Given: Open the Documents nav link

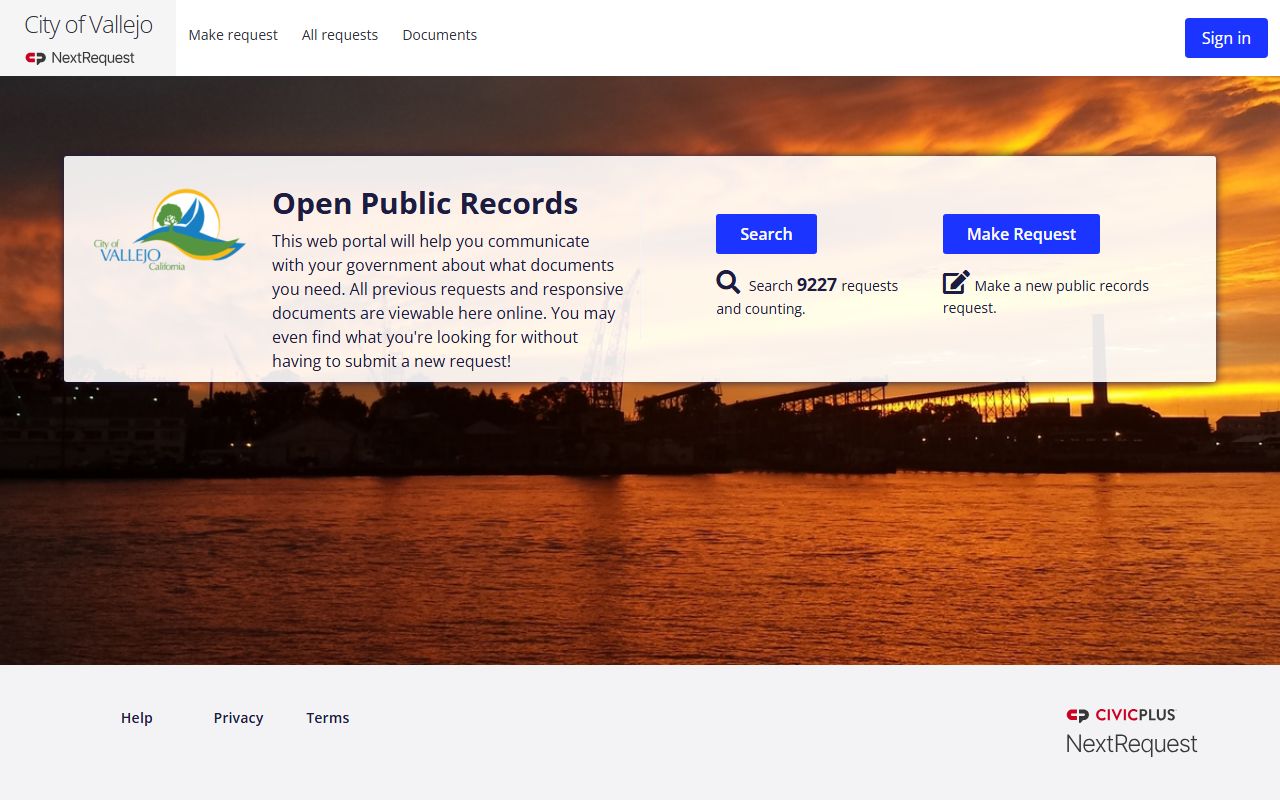Looking at the screenshot, I should point(439,35).
